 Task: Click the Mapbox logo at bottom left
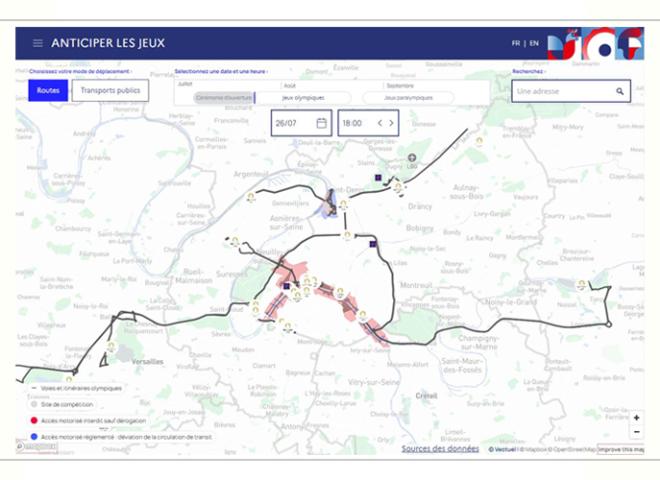pos(36,447)
